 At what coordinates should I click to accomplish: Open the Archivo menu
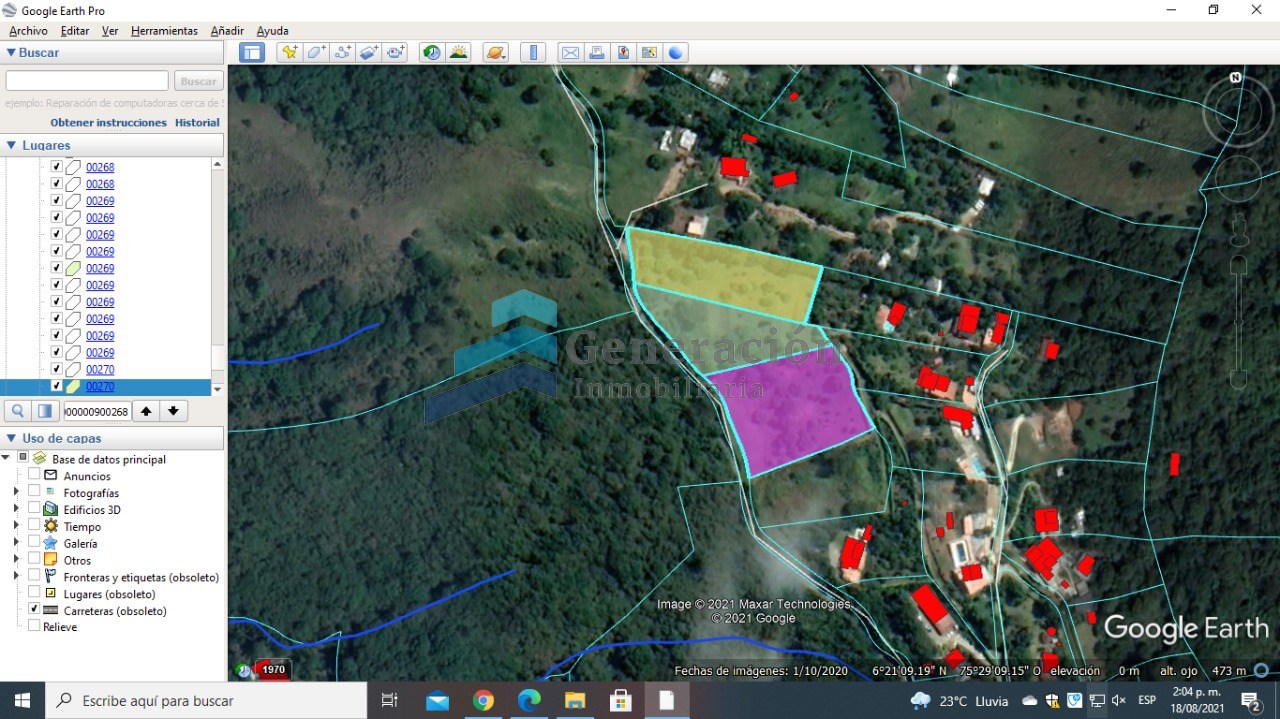pos(28,31)
